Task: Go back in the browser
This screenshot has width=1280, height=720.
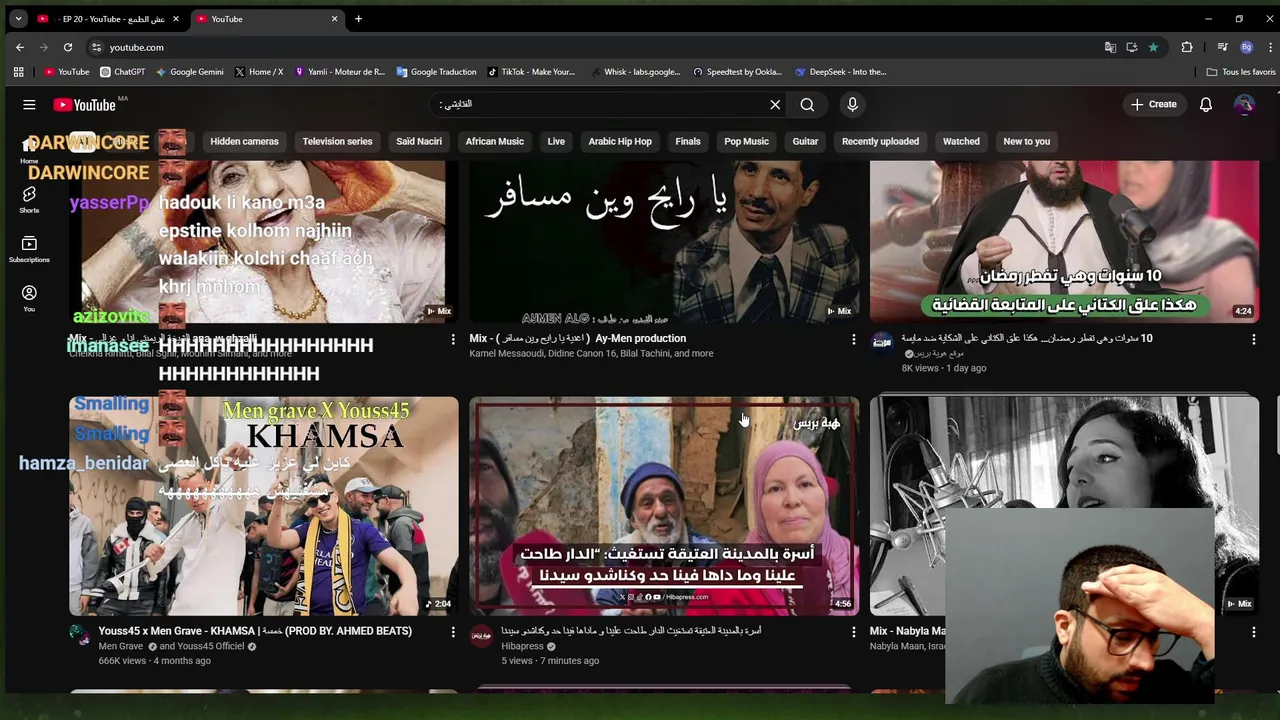Action: [x=20, y=47]
